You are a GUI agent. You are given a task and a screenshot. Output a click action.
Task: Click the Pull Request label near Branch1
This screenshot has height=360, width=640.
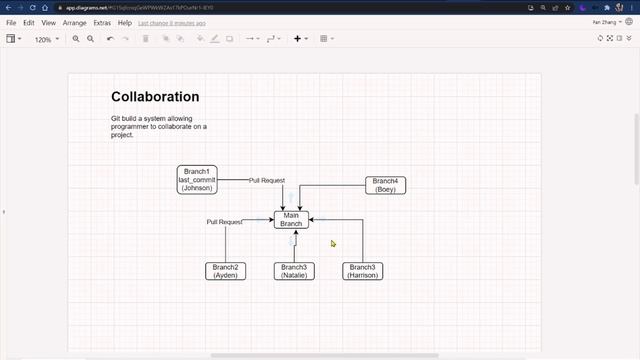click(x=267, y=180)
